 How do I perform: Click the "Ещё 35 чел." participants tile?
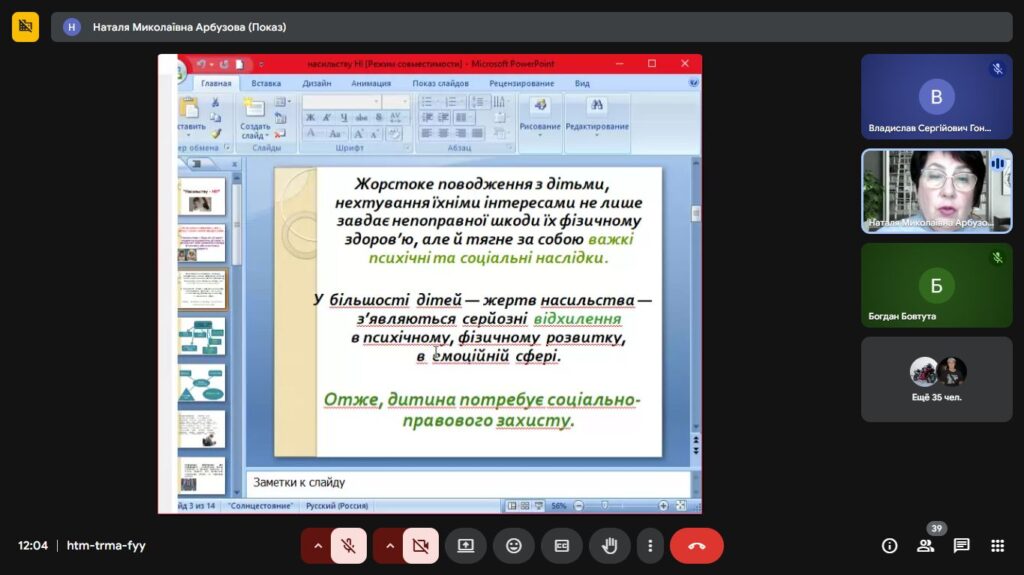click(x=937, y=379)
